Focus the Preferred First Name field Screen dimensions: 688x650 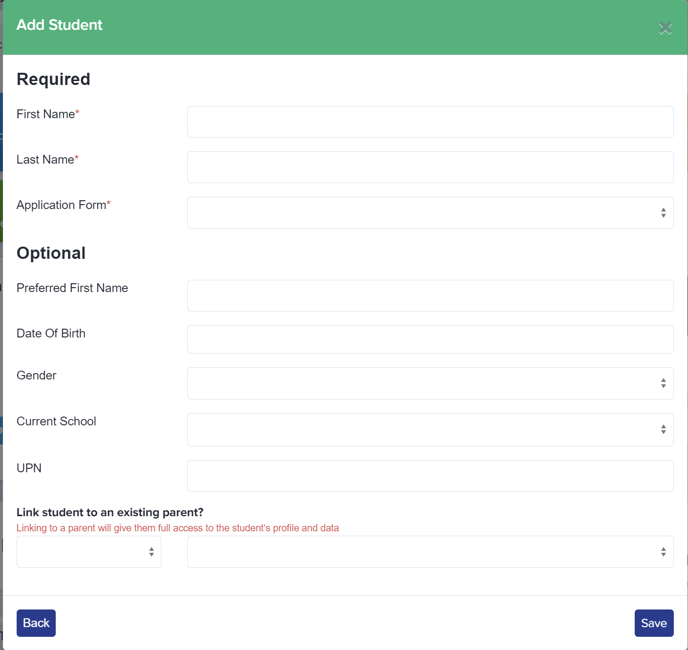coord(430,296)
